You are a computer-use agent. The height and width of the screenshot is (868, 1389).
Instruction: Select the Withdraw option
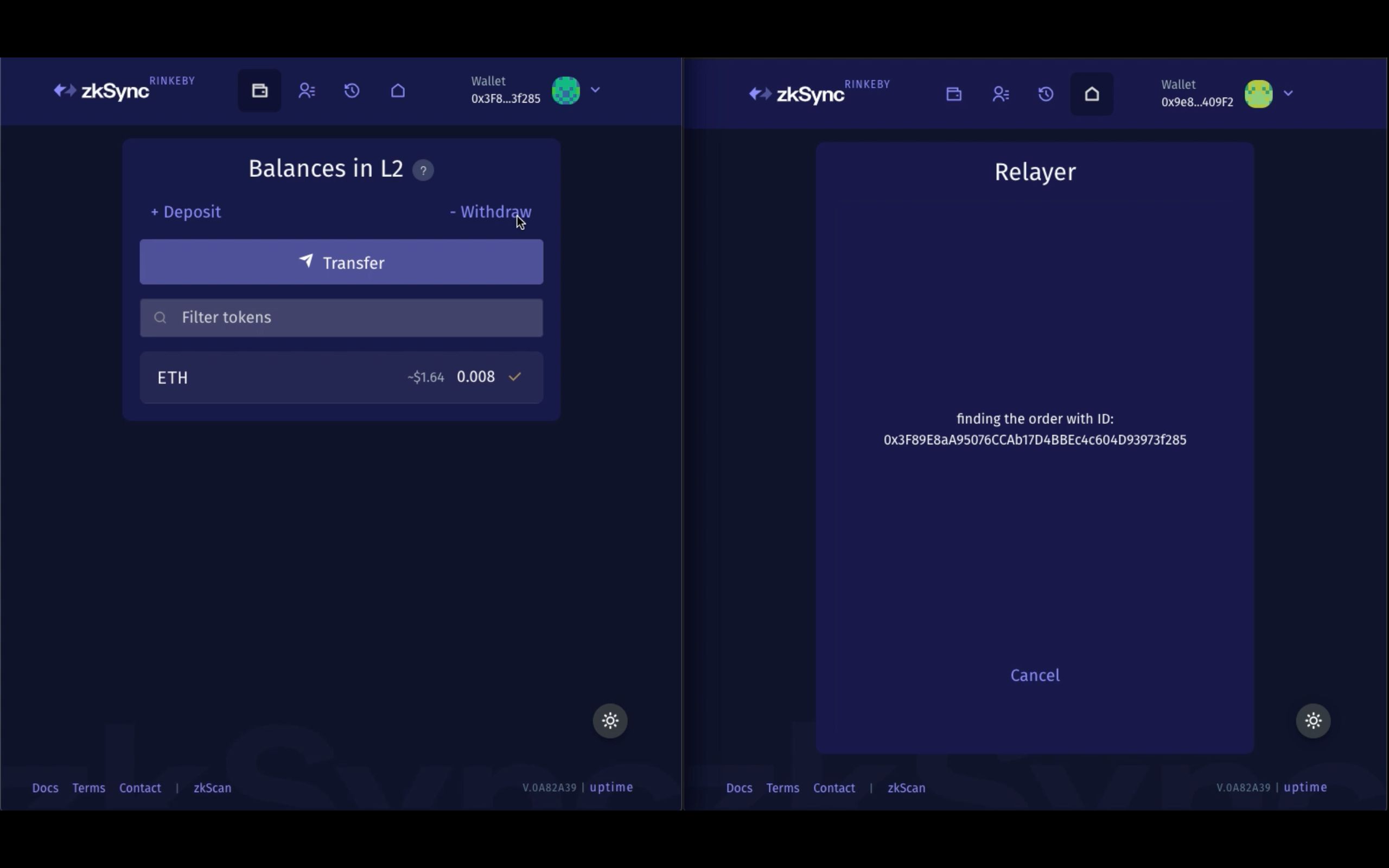tap(490, 211)
